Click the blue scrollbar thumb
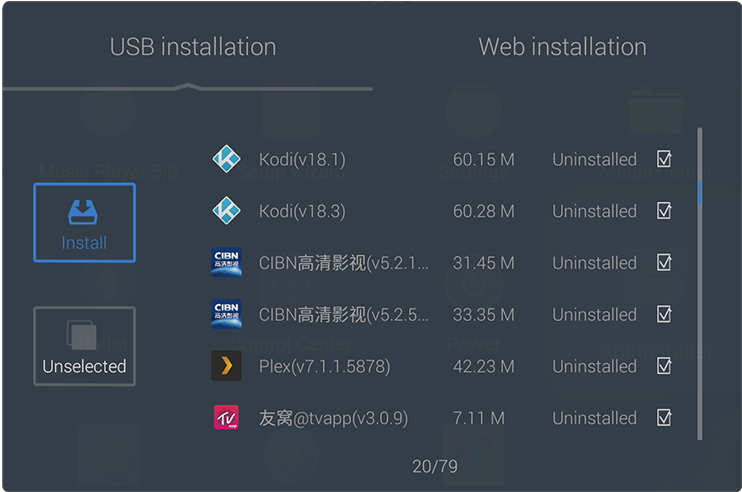The height and width of the screenshot is (492, 742). [699, 193]
